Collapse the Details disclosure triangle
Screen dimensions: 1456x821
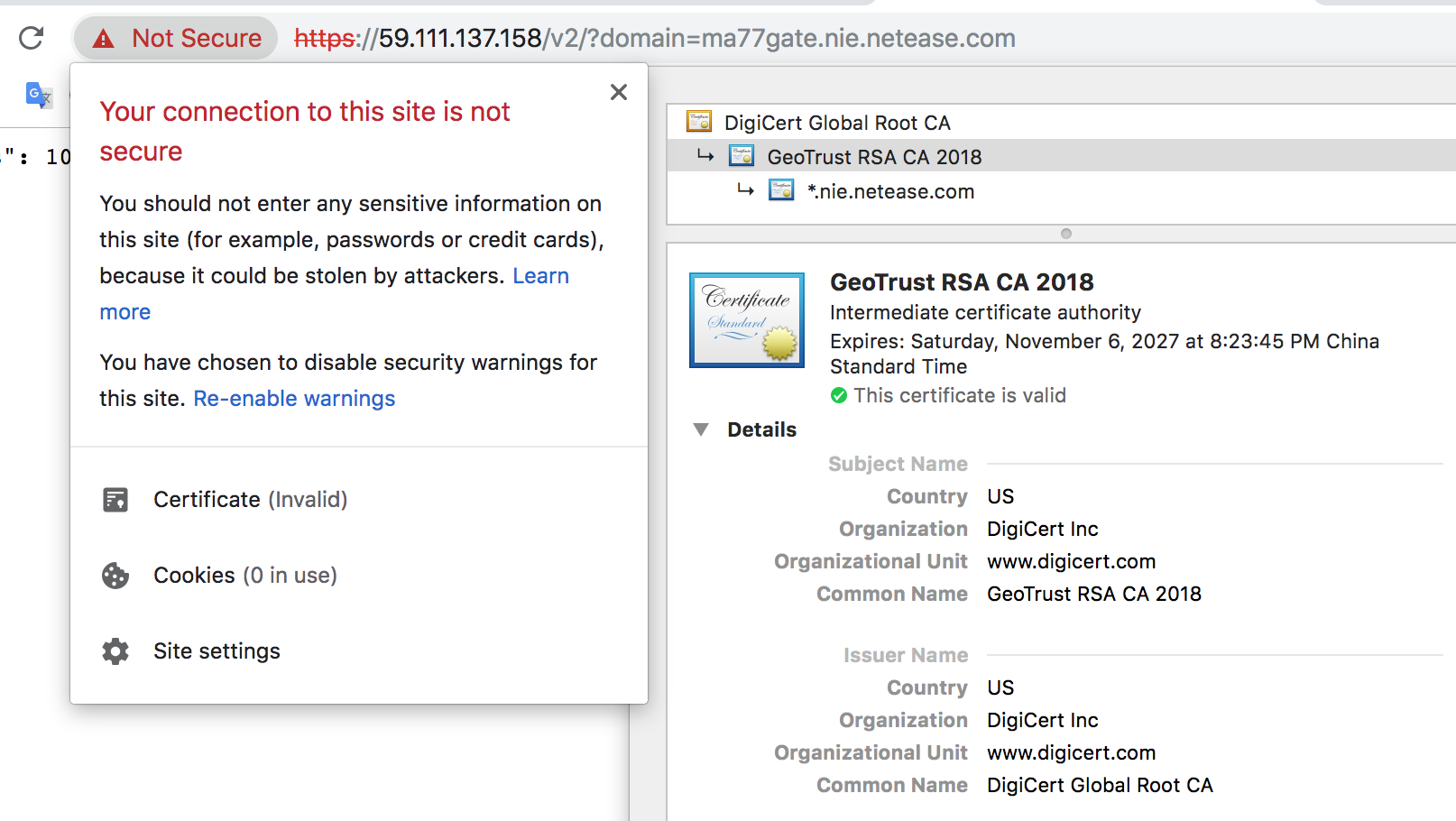[x=701, y=429]
